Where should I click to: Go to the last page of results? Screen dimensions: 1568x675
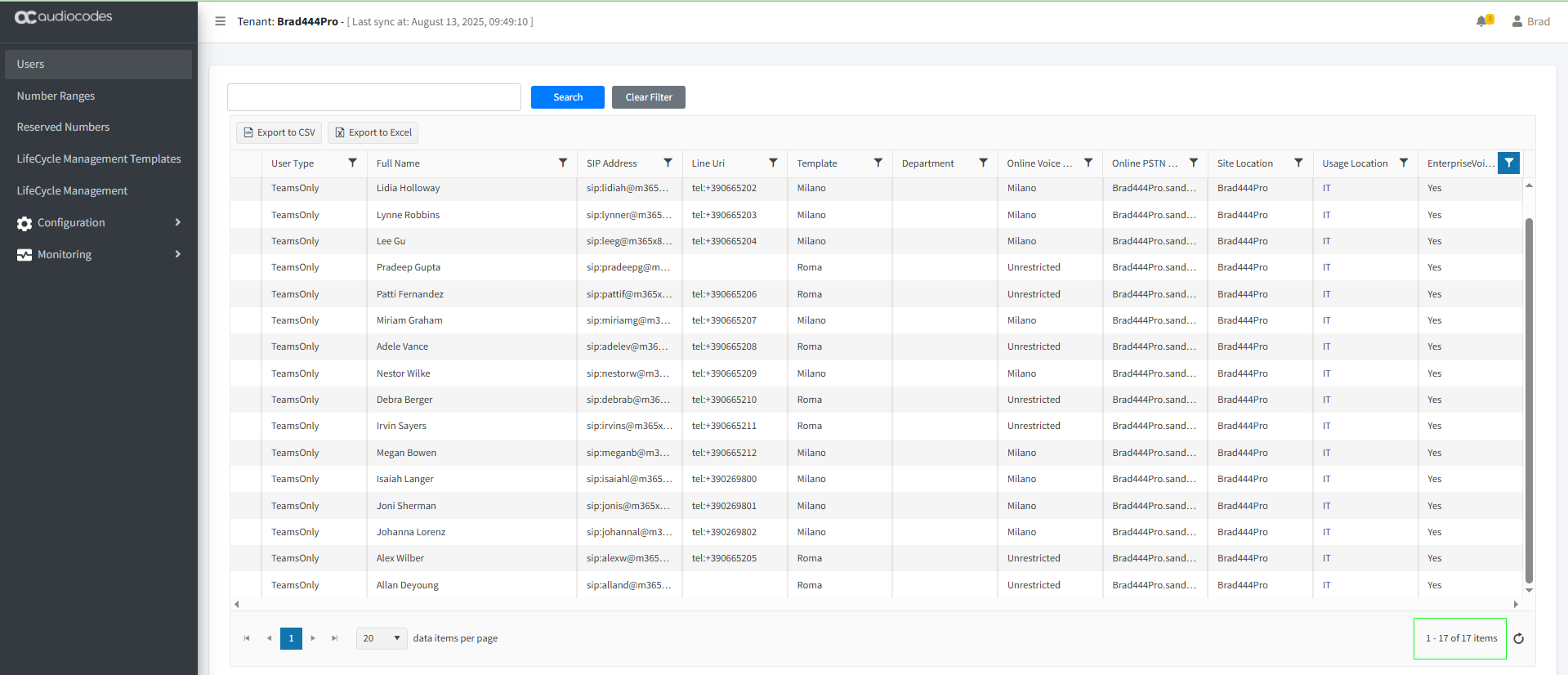[x=334, y=638]
